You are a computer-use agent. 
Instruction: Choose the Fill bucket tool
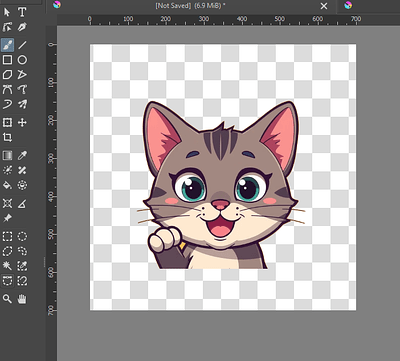point(7,185)
